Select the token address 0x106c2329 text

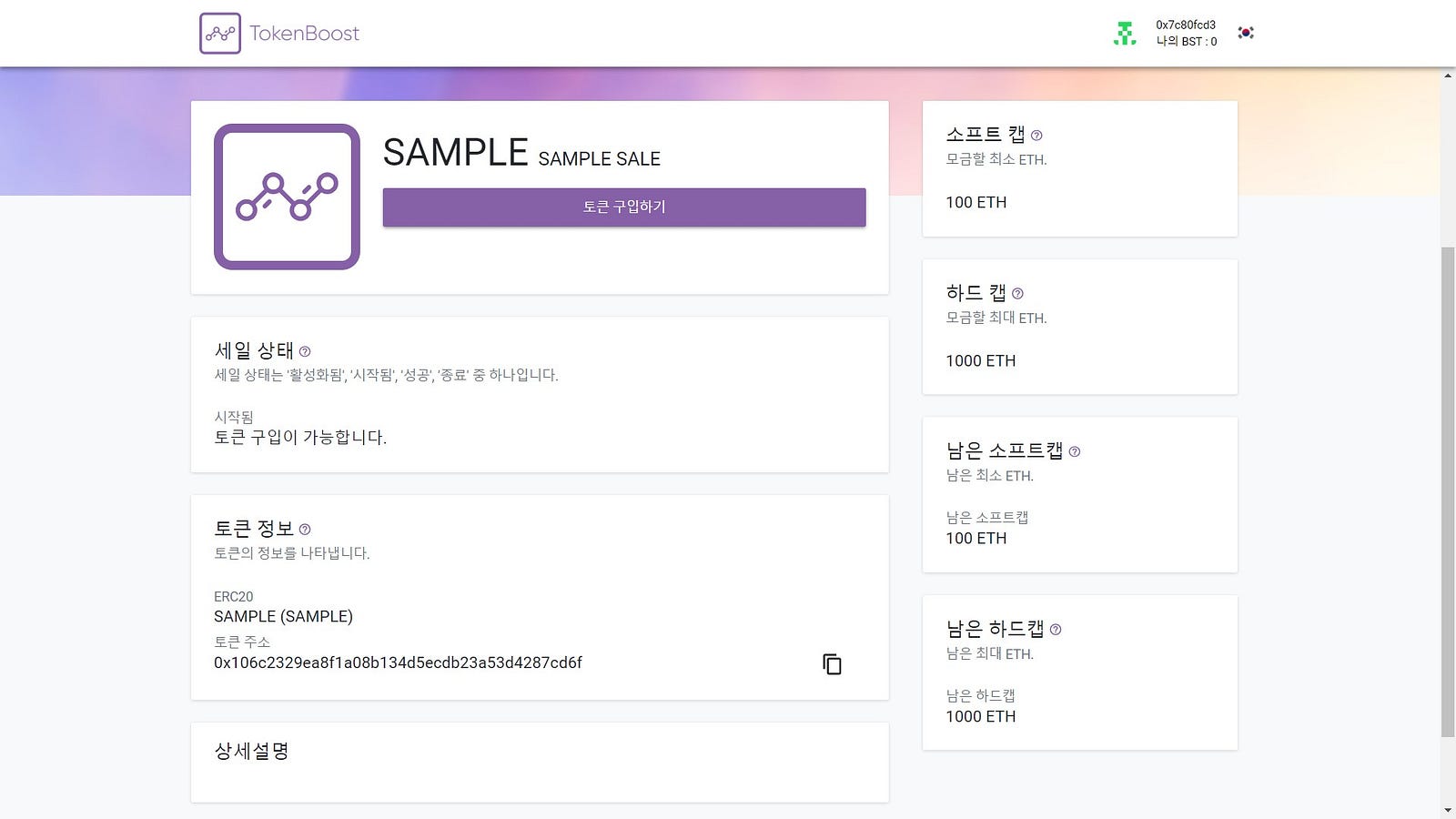[398, 663]
